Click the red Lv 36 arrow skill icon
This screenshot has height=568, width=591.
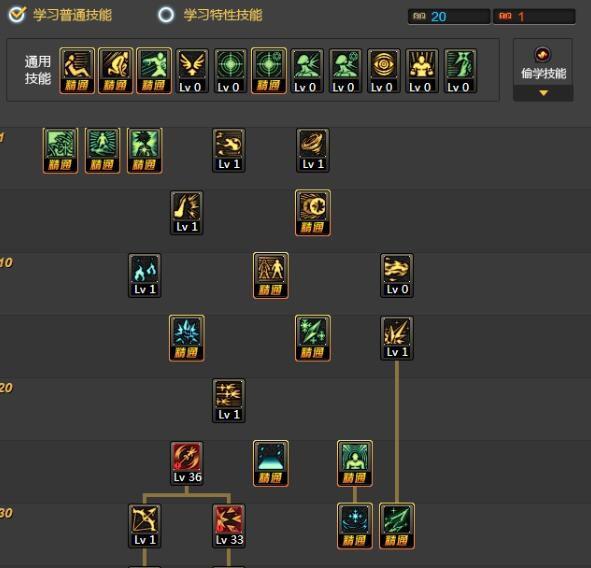[x=187, y=463]
